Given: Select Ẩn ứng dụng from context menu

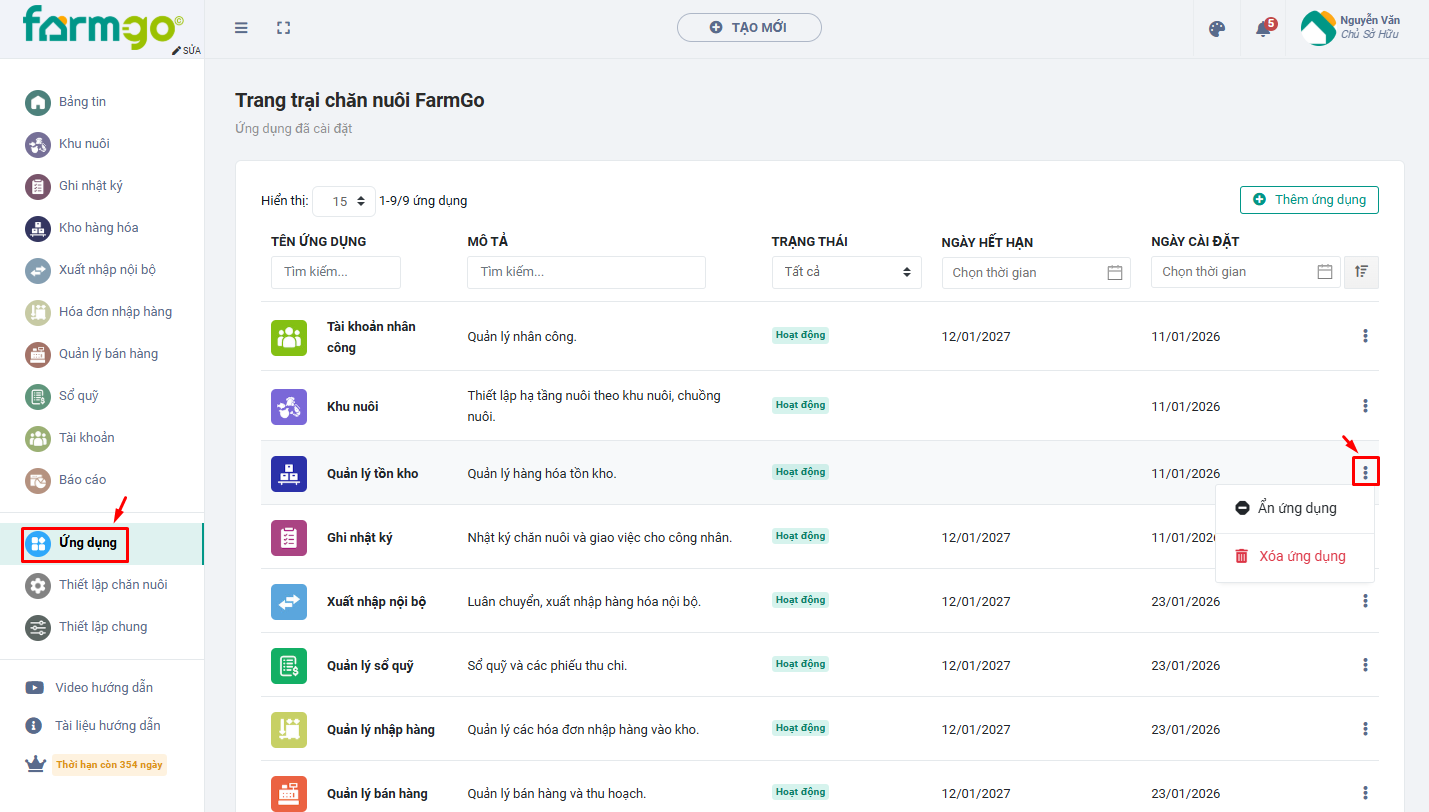Looking at the screenshot, I should pyautogui.click(x=1296, y=508).
